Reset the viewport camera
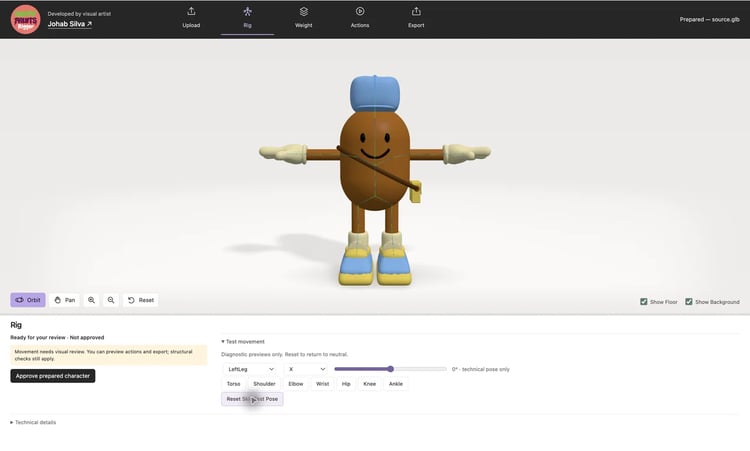Viewport: 750px width, 451px height. (141, 300)
